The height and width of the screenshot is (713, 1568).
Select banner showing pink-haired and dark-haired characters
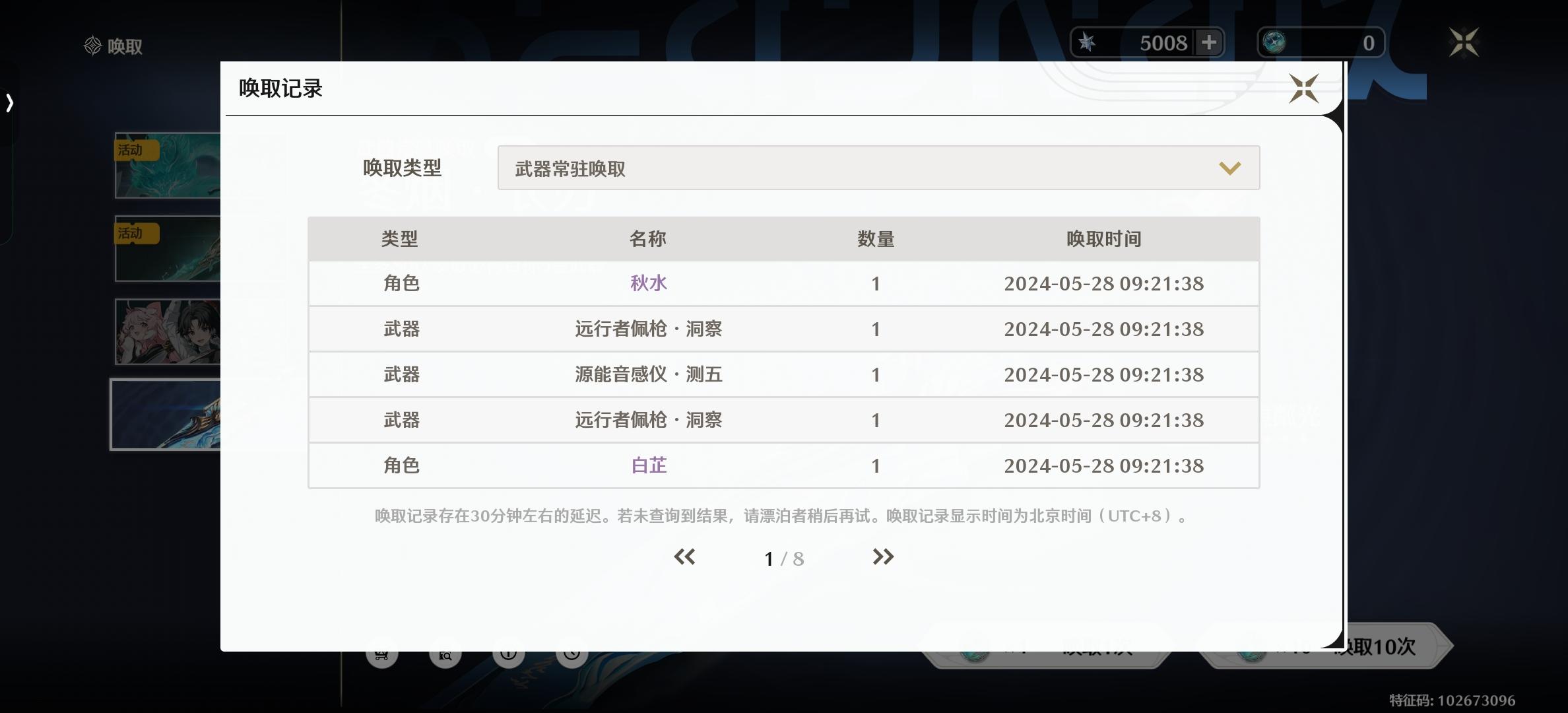point(168,331)
